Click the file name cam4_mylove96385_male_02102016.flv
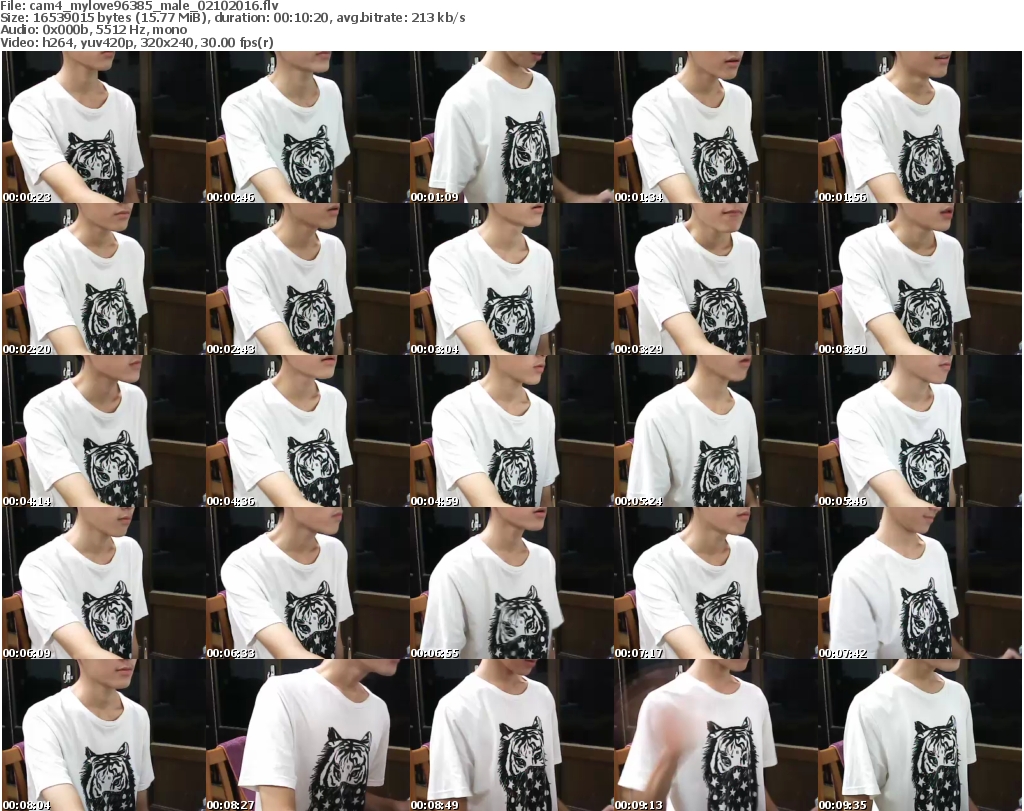Viewport: 1024px width, 811px height. [x=154, y=6]
